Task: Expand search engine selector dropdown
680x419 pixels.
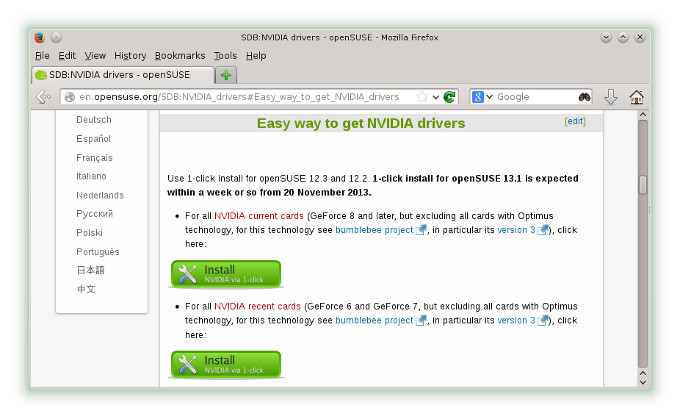Action: [489, 97]
